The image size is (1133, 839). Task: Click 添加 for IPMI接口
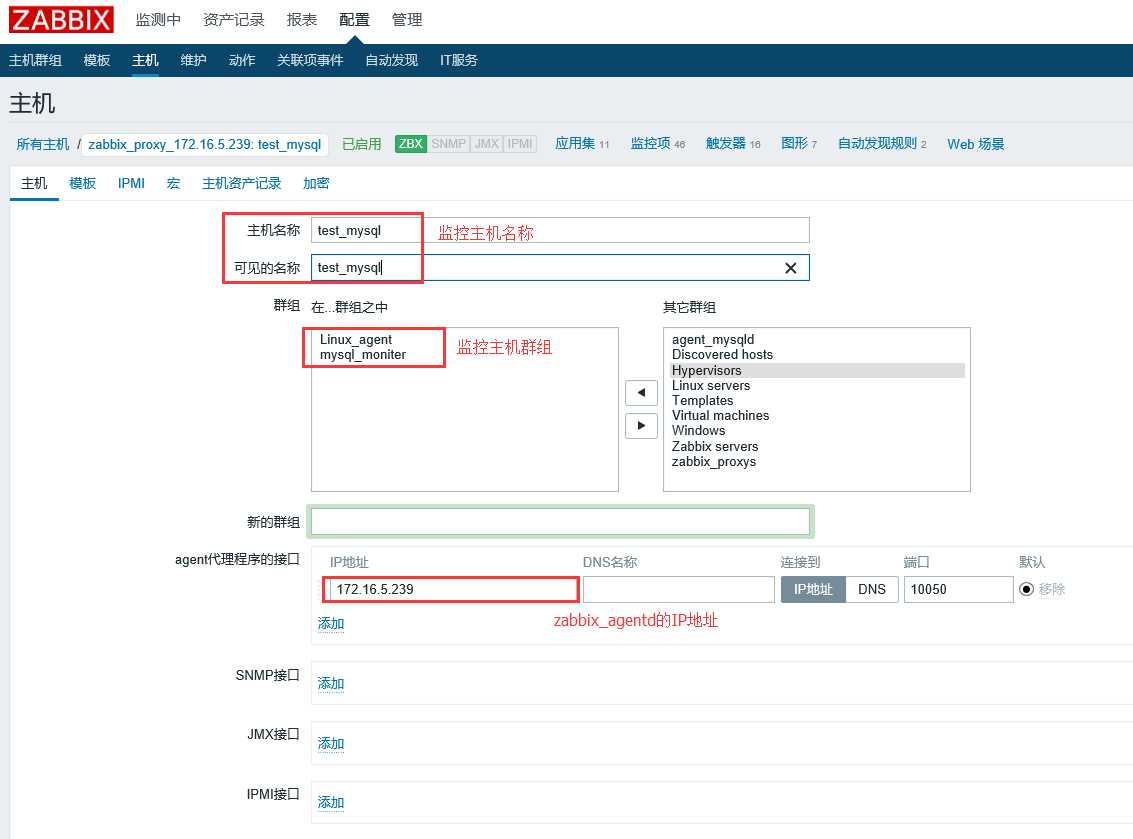coord(331,802)
